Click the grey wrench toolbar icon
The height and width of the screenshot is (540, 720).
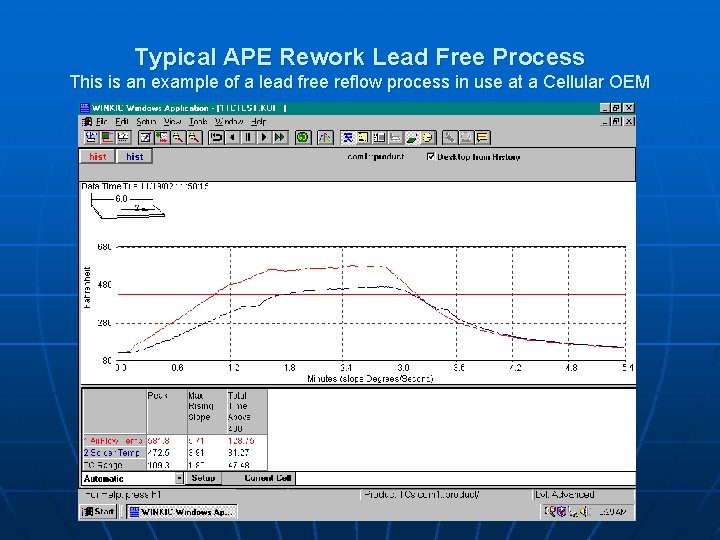[x=450, y=137]
